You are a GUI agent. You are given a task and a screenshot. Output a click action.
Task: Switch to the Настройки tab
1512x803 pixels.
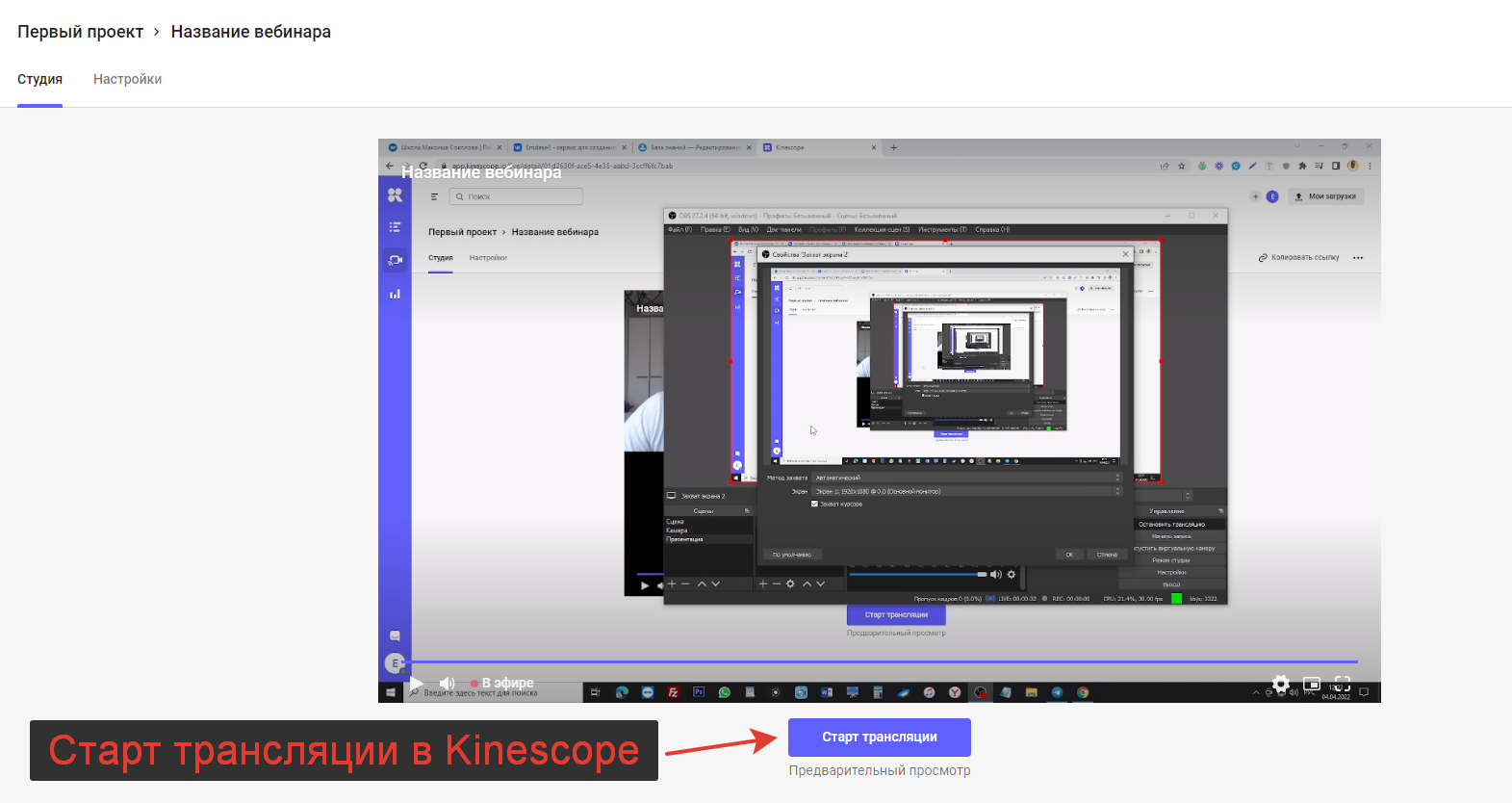click(x=127, y=79)
